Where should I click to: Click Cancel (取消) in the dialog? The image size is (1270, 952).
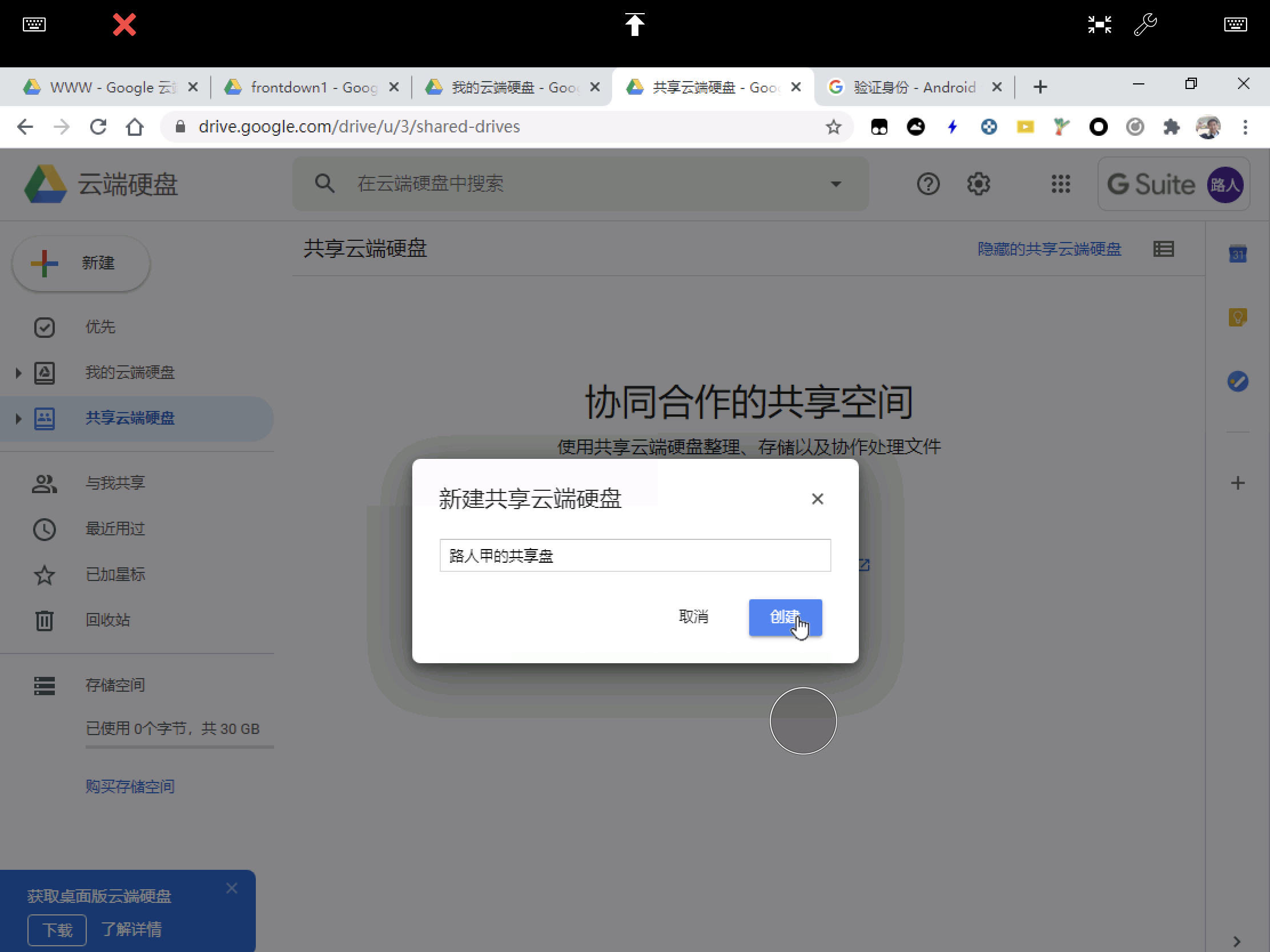tap(693, 617)
